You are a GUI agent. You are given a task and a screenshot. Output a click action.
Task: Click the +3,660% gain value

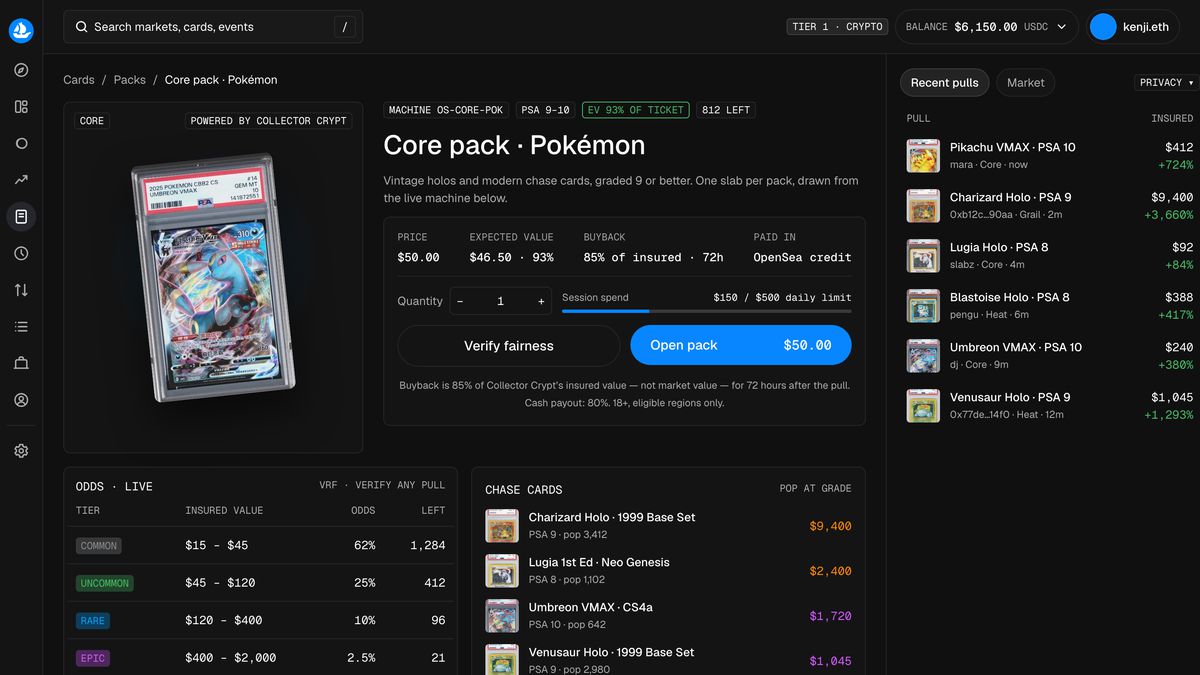tap(1169, 215)
